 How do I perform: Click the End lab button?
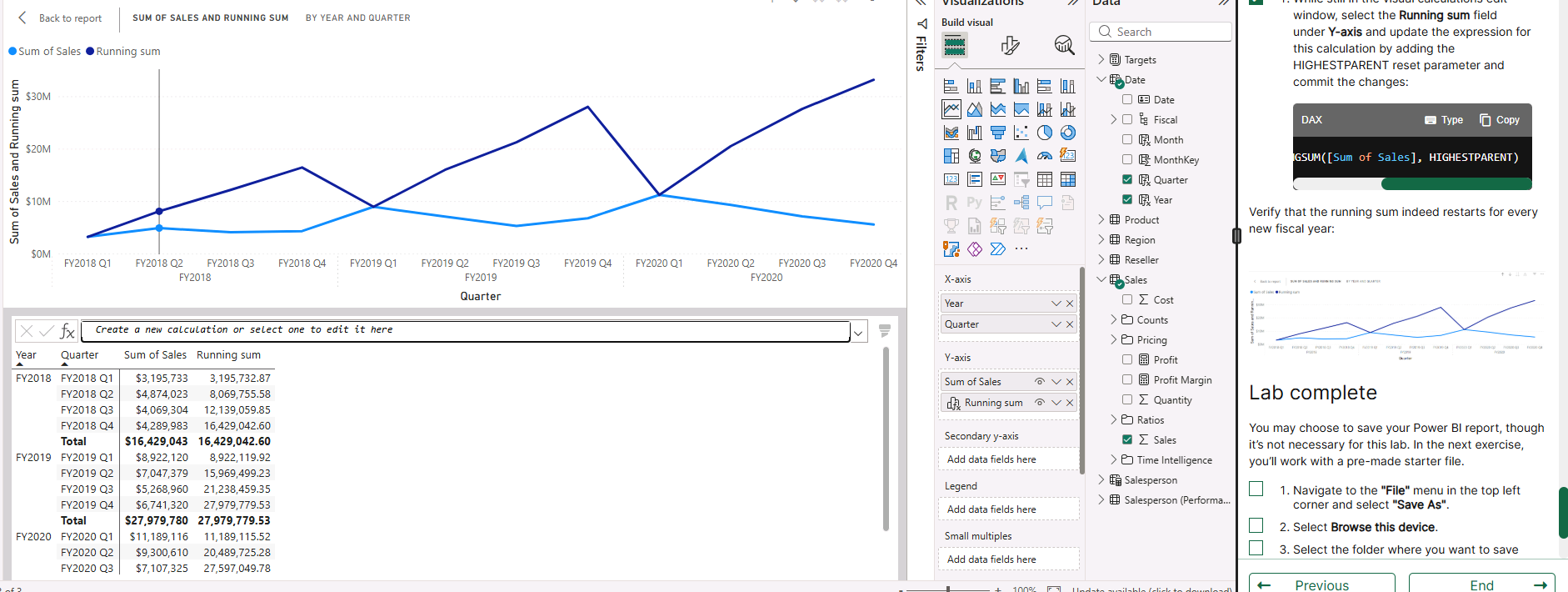(x=1481, y=584)
